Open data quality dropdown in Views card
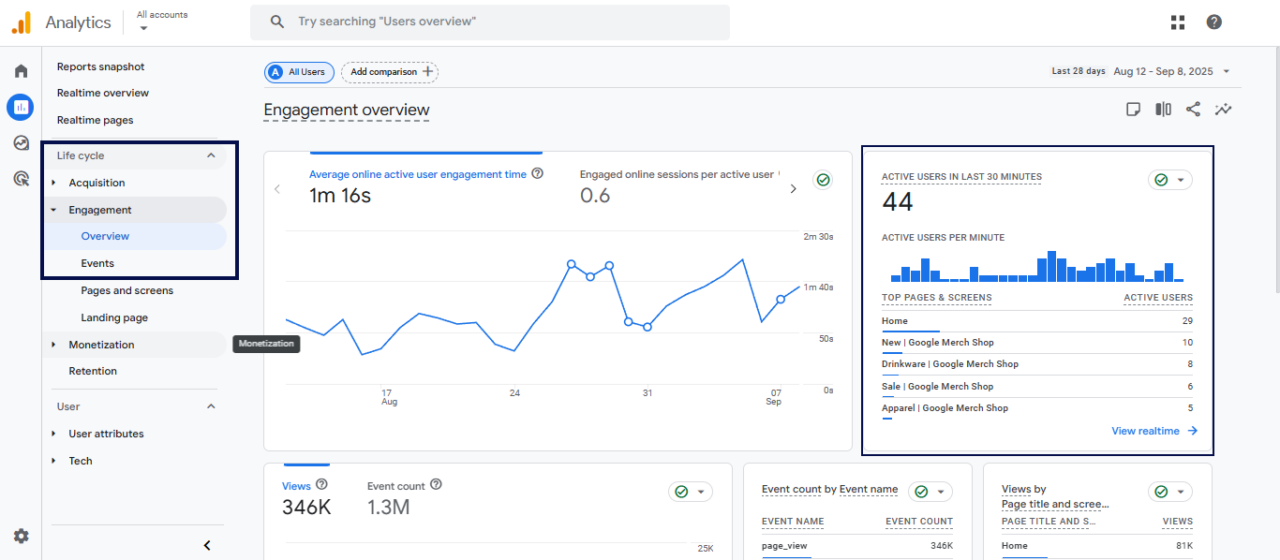Viewport: 1280px width, 560px height. tap(690, 492)
